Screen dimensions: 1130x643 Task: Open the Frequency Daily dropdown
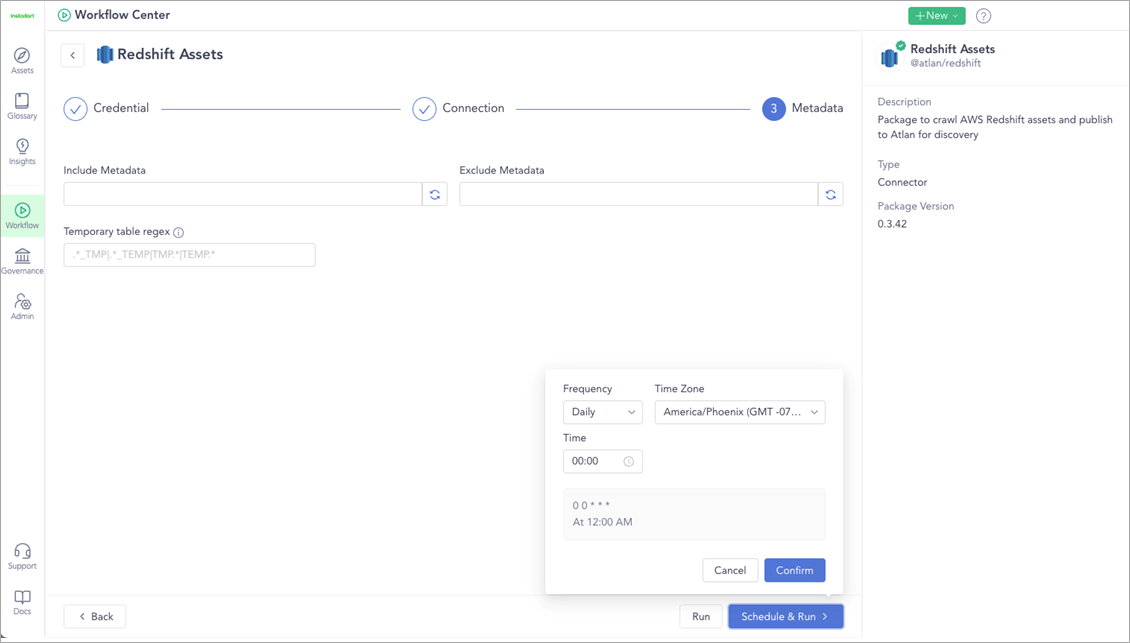[602, 412]
